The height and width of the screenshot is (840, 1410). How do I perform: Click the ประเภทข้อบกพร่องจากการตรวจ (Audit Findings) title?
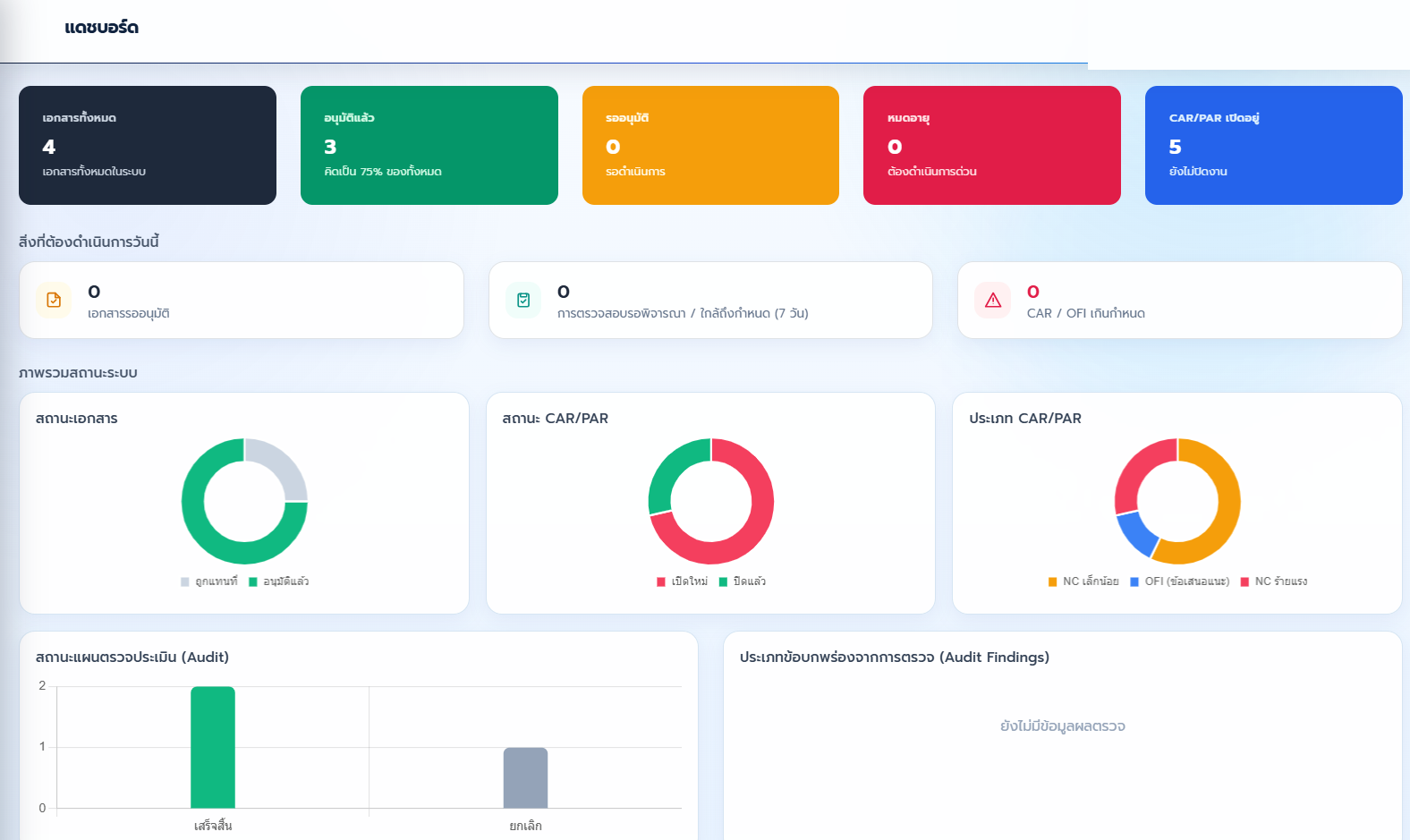tap(895, 658)
